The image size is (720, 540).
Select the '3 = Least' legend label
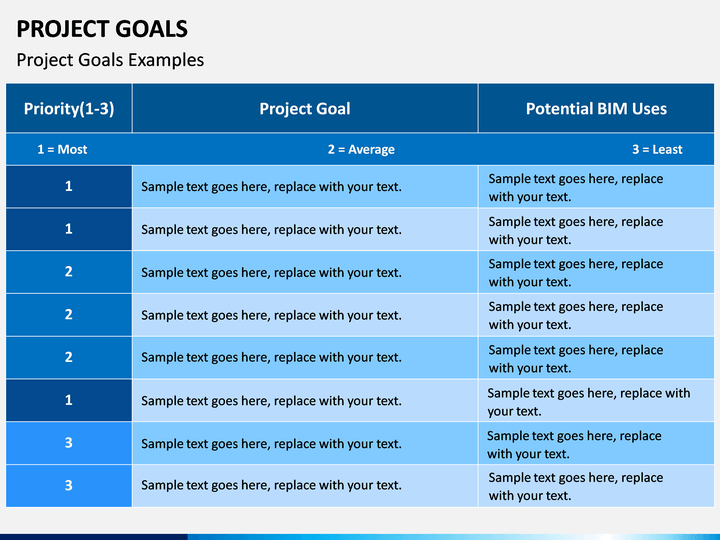657,149
